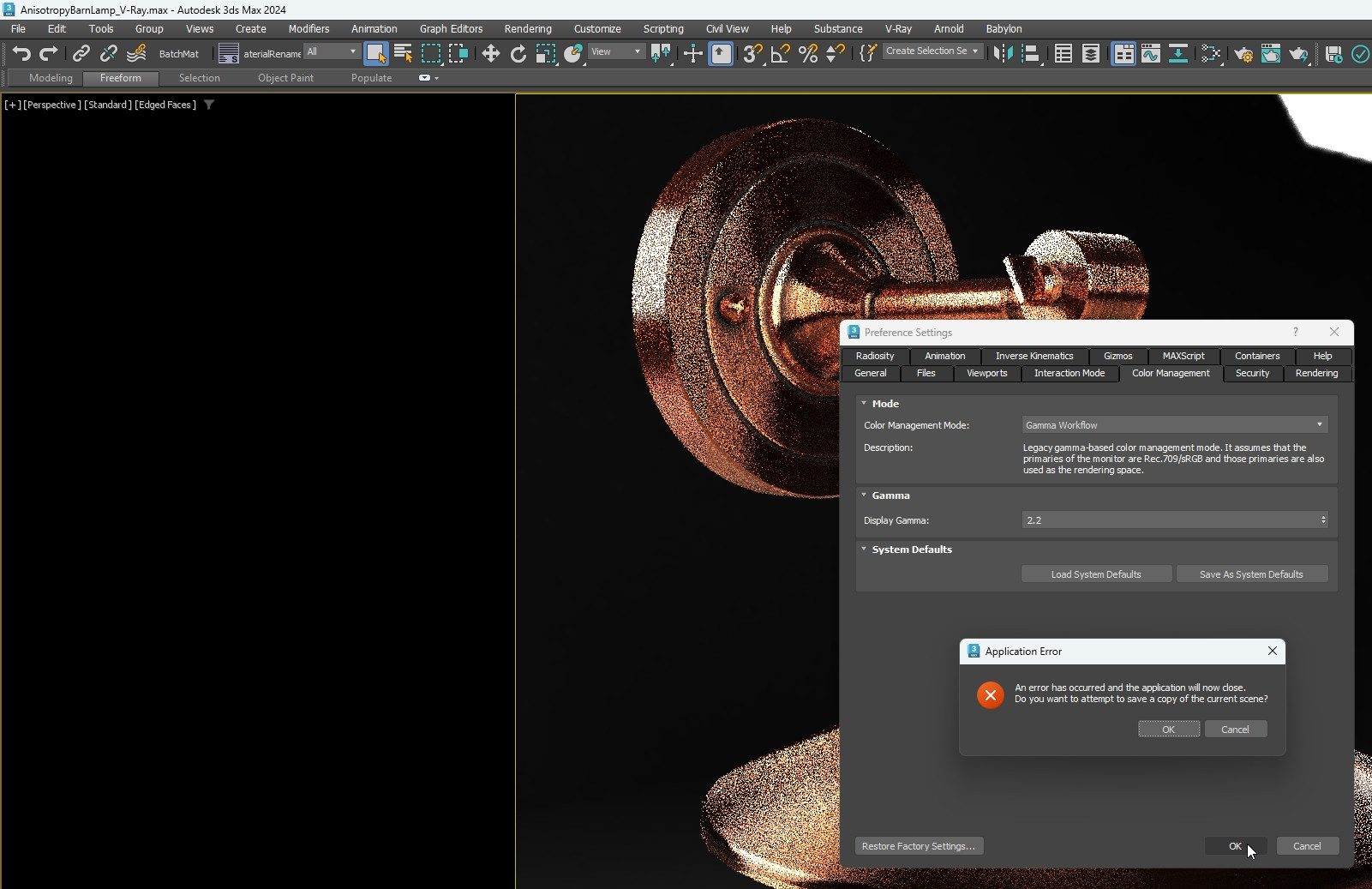
Task: Click the Material Rename script icon
Action: (x=228, y=53)
